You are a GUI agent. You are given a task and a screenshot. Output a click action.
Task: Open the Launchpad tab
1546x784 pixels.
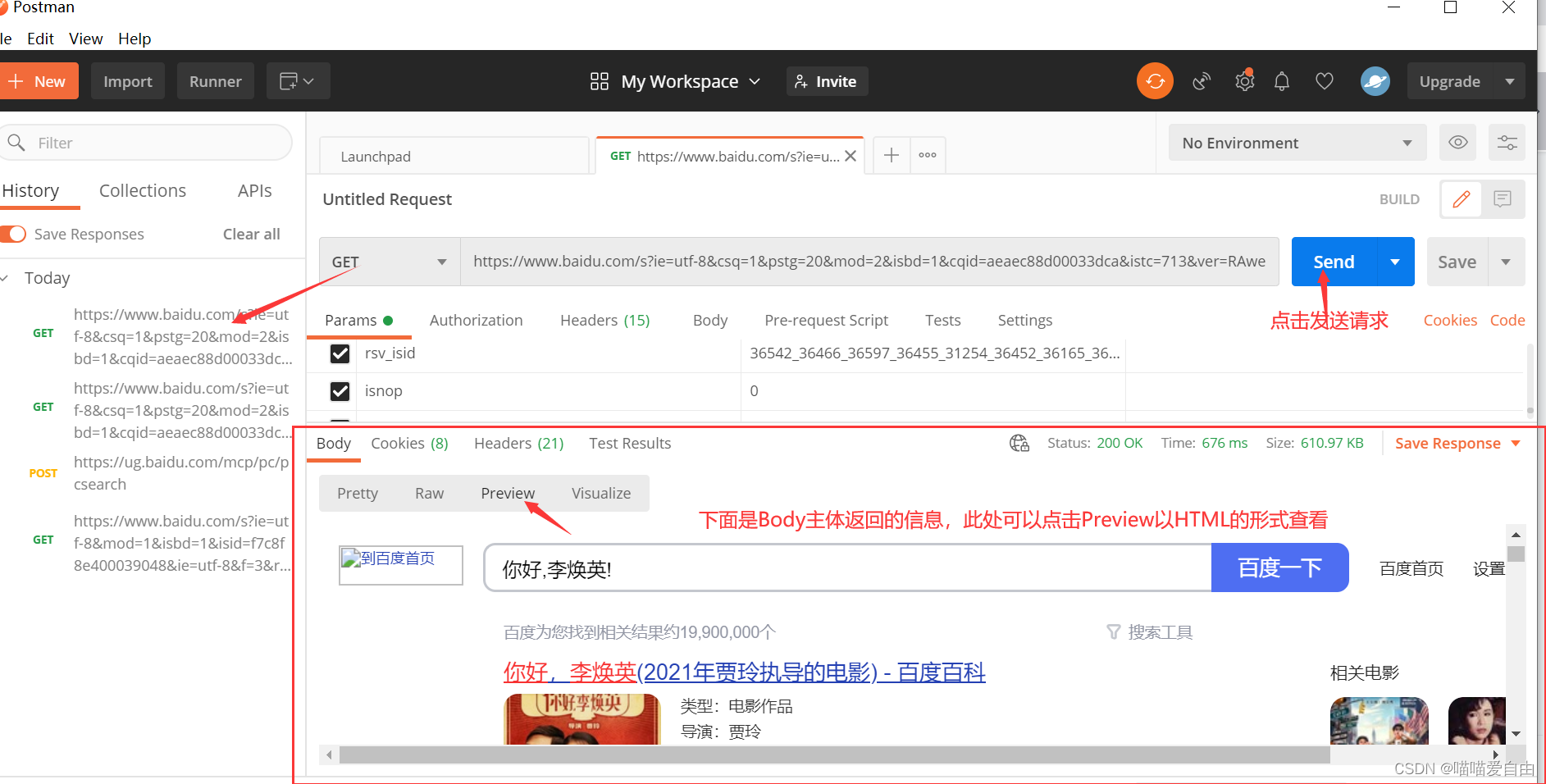coord(454,156)
